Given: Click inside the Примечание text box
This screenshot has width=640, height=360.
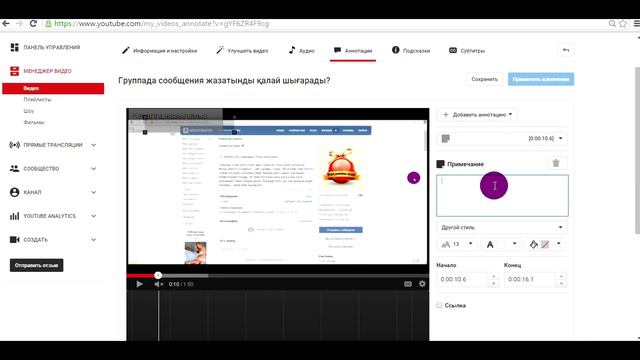Looking at the screenshot, I should click(x=502, y=196).
